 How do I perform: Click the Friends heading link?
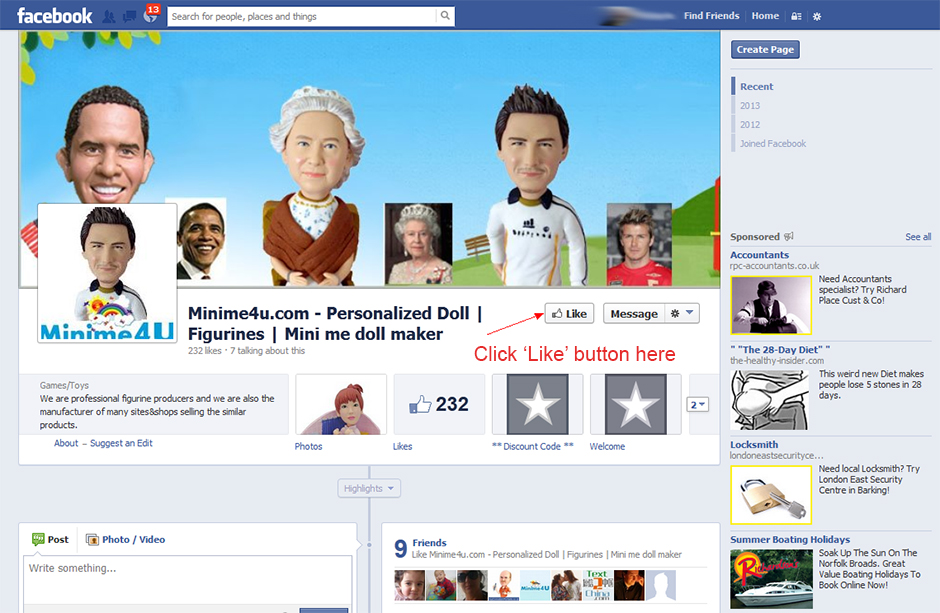tap(429, 542)
